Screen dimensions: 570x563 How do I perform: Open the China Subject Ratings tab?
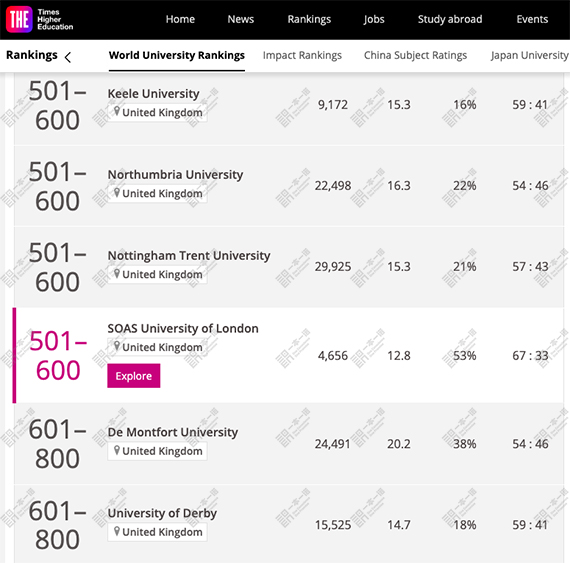(x=415, y=55)
